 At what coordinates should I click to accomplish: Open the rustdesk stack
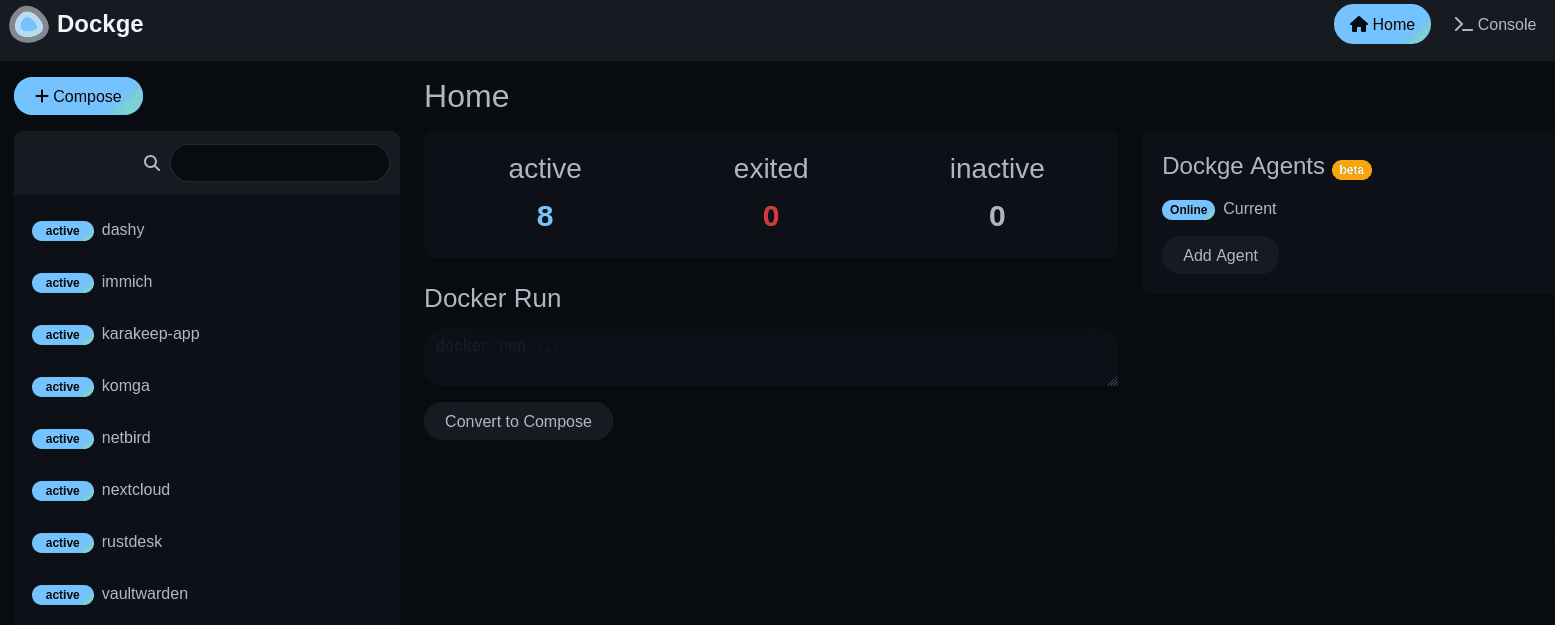coord(132,542)
